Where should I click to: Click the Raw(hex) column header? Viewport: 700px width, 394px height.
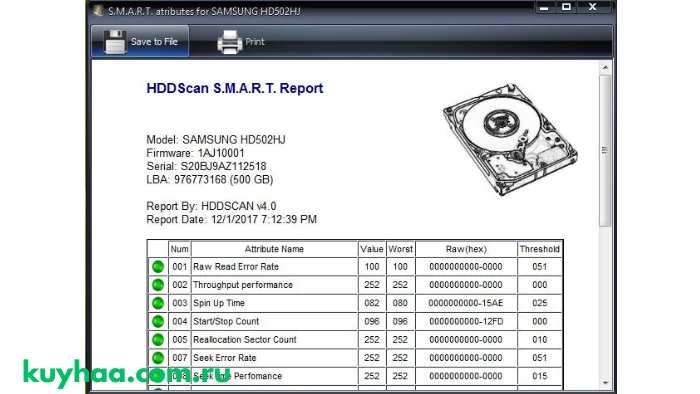(466, 249)
